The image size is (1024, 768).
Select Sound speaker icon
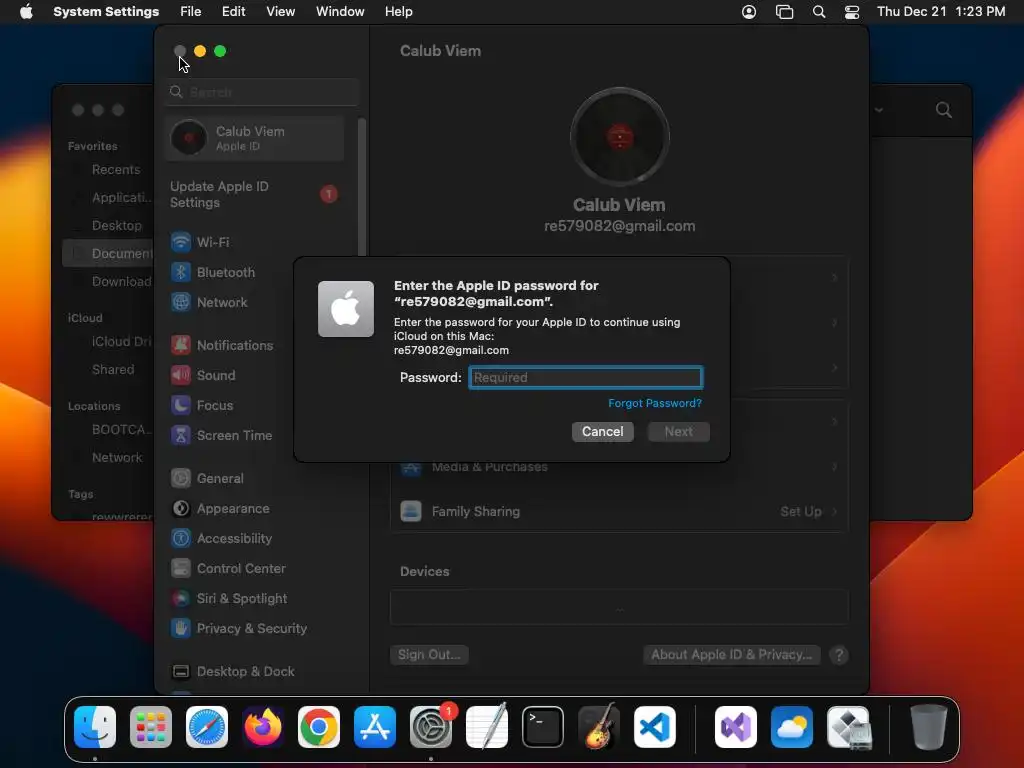tap(181, 375)
